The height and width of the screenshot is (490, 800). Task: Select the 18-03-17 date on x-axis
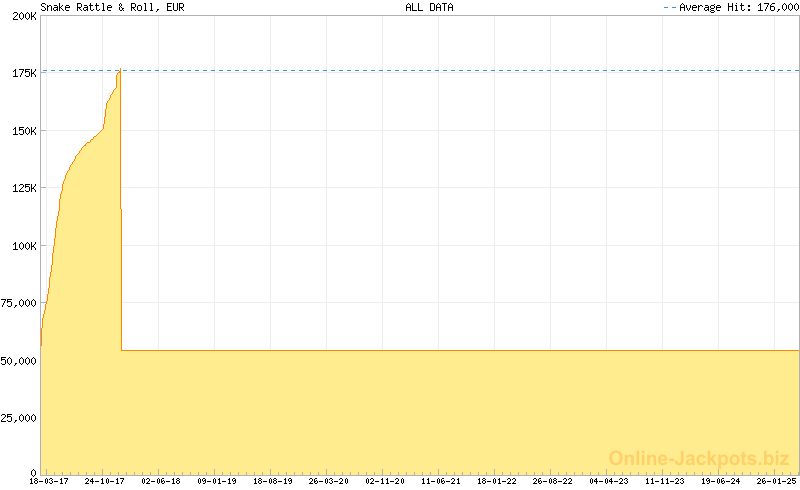[48, 481]
